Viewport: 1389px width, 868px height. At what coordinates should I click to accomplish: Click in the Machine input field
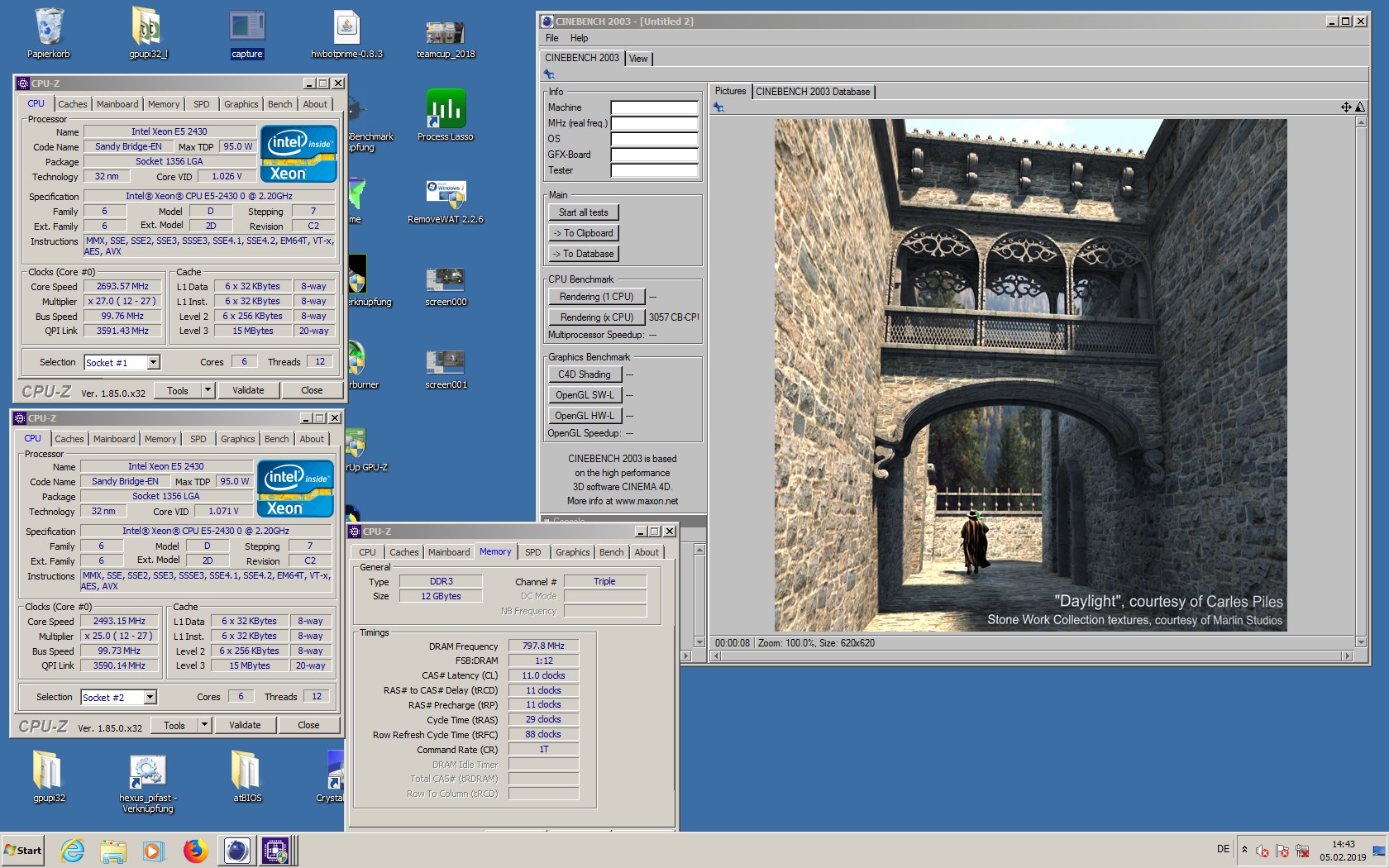(x=654, y=107)
